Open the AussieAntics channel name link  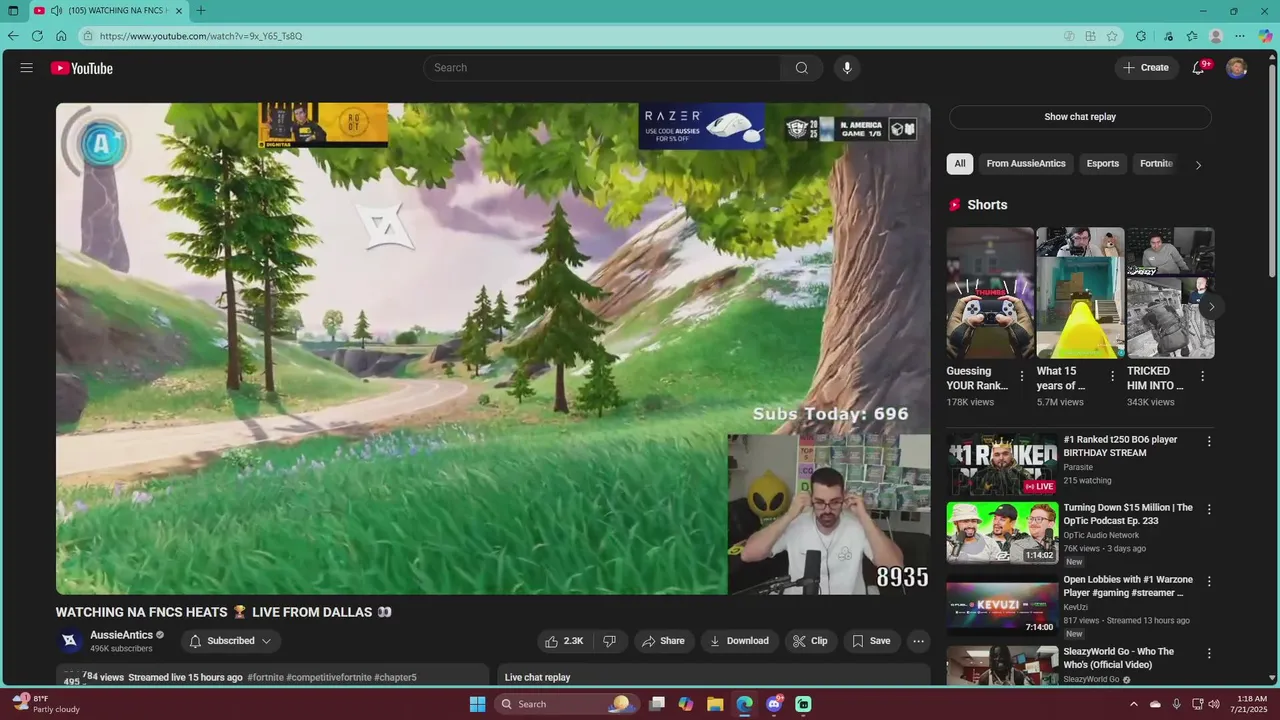coord(121,635)
